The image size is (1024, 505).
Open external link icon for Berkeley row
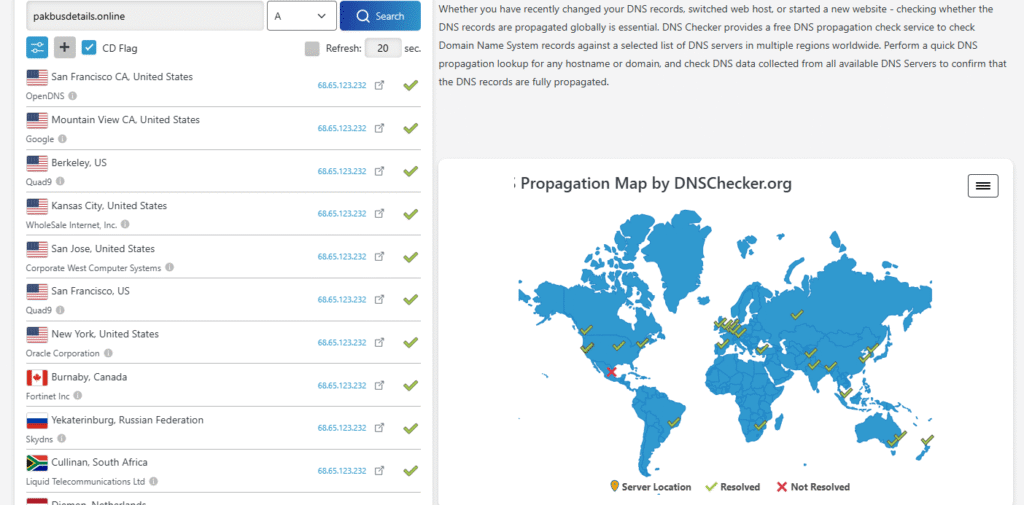[x=379, y=171]
